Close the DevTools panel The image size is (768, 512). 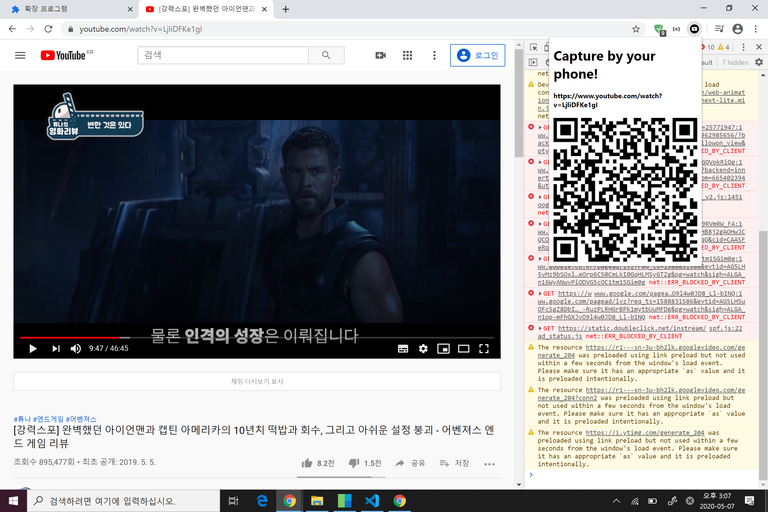click(x=759, y=47)
